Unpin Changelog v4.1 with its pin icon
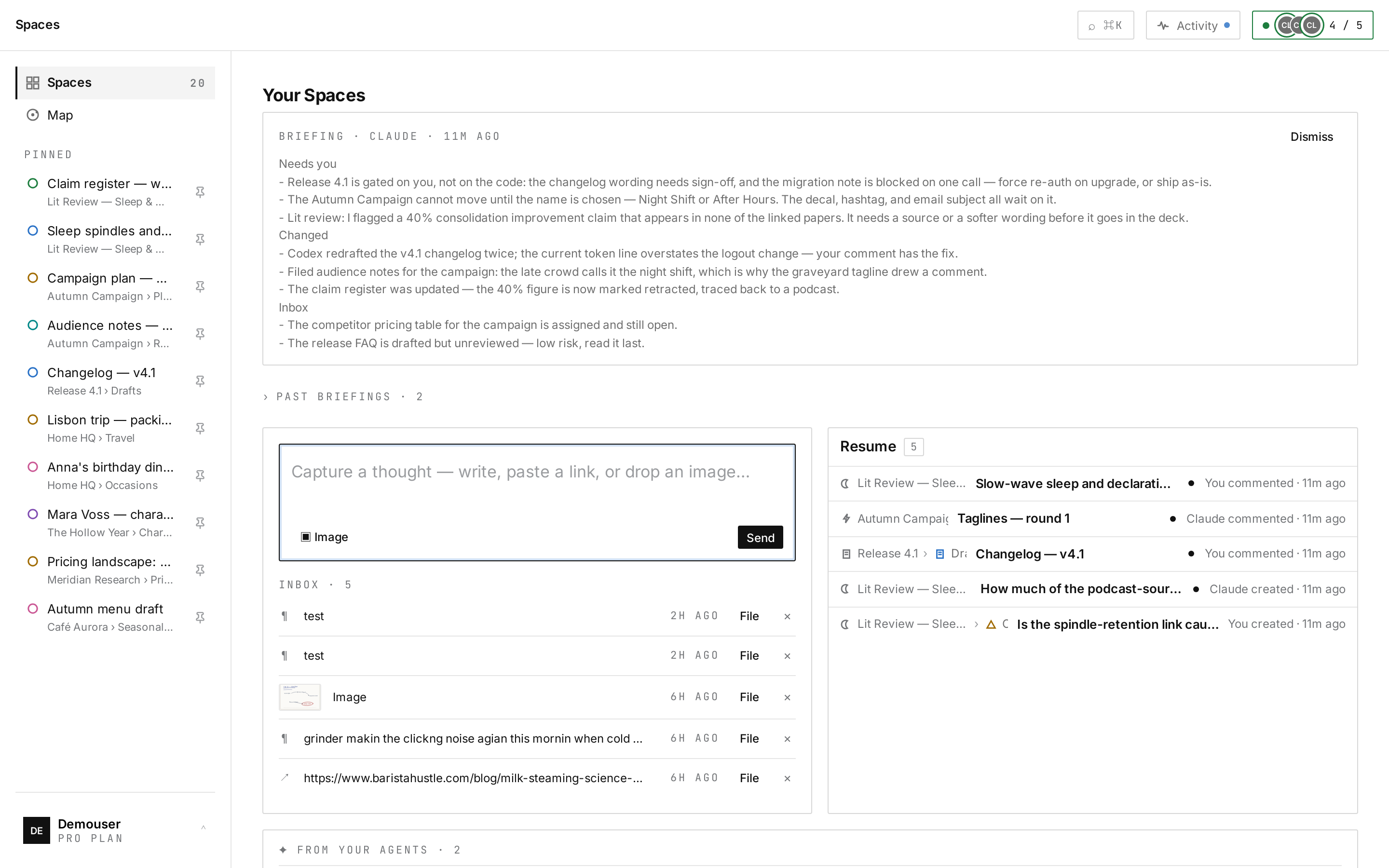This screenshot has height=868, width=1389. [x=200, y=381]
